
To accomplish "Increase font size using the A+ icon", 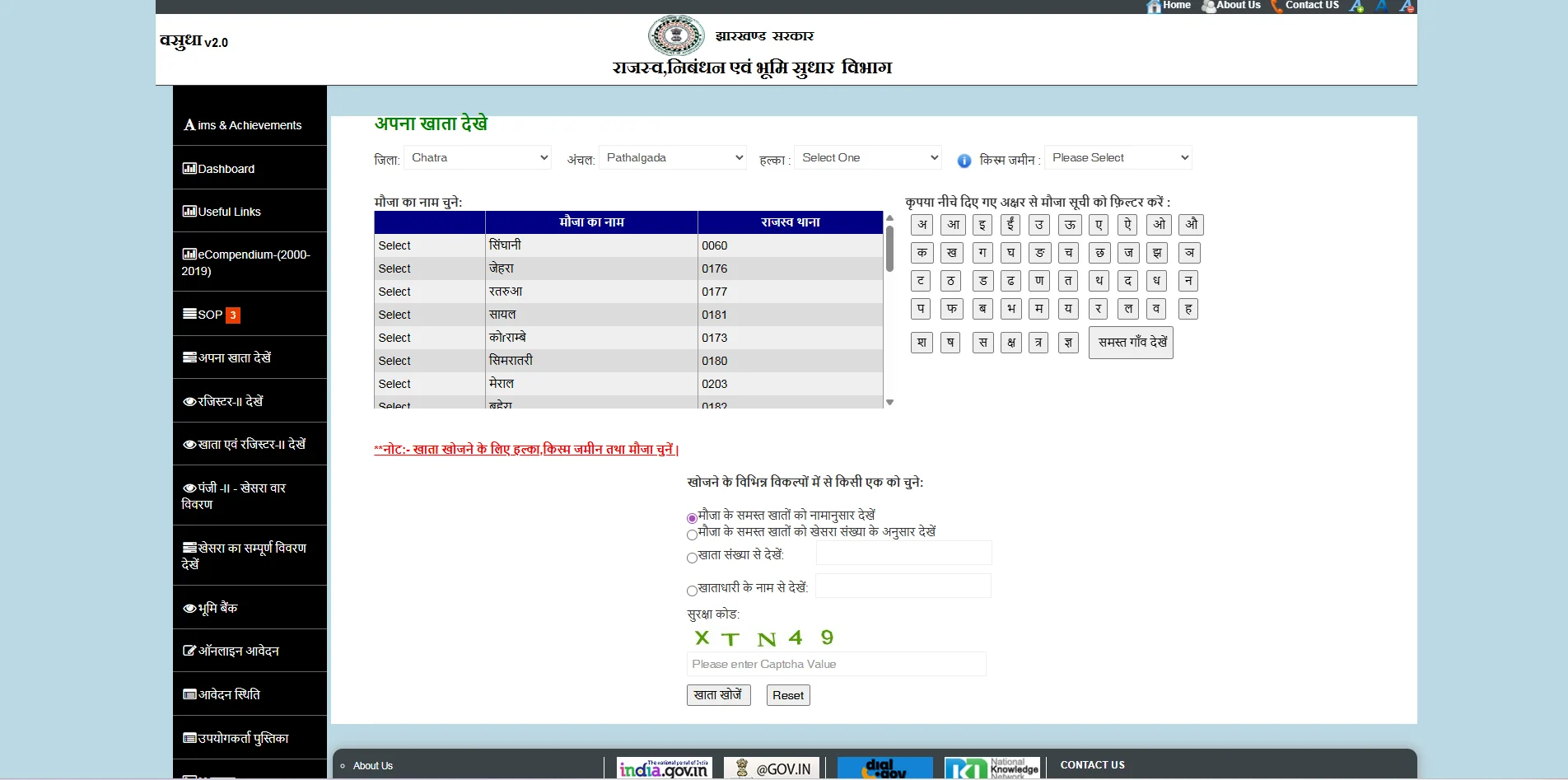I will tap(1356, 7).
